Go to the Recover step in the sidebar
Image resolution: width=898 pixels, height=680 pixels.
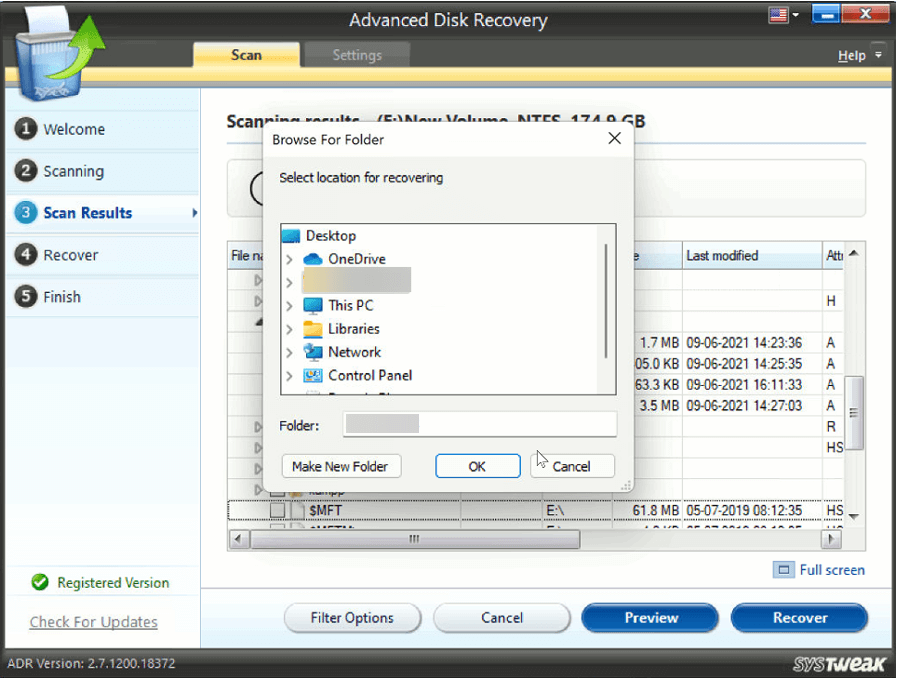(x=73, y=255)
